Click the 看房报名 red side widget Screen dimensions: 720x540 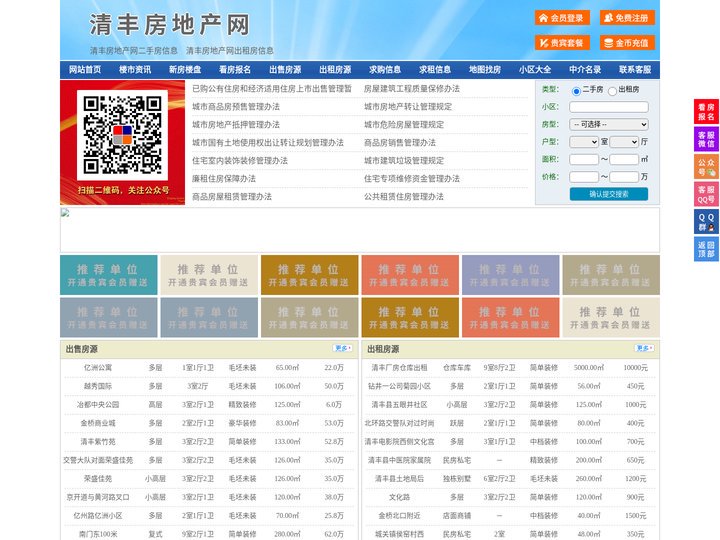tap(706, 112)
